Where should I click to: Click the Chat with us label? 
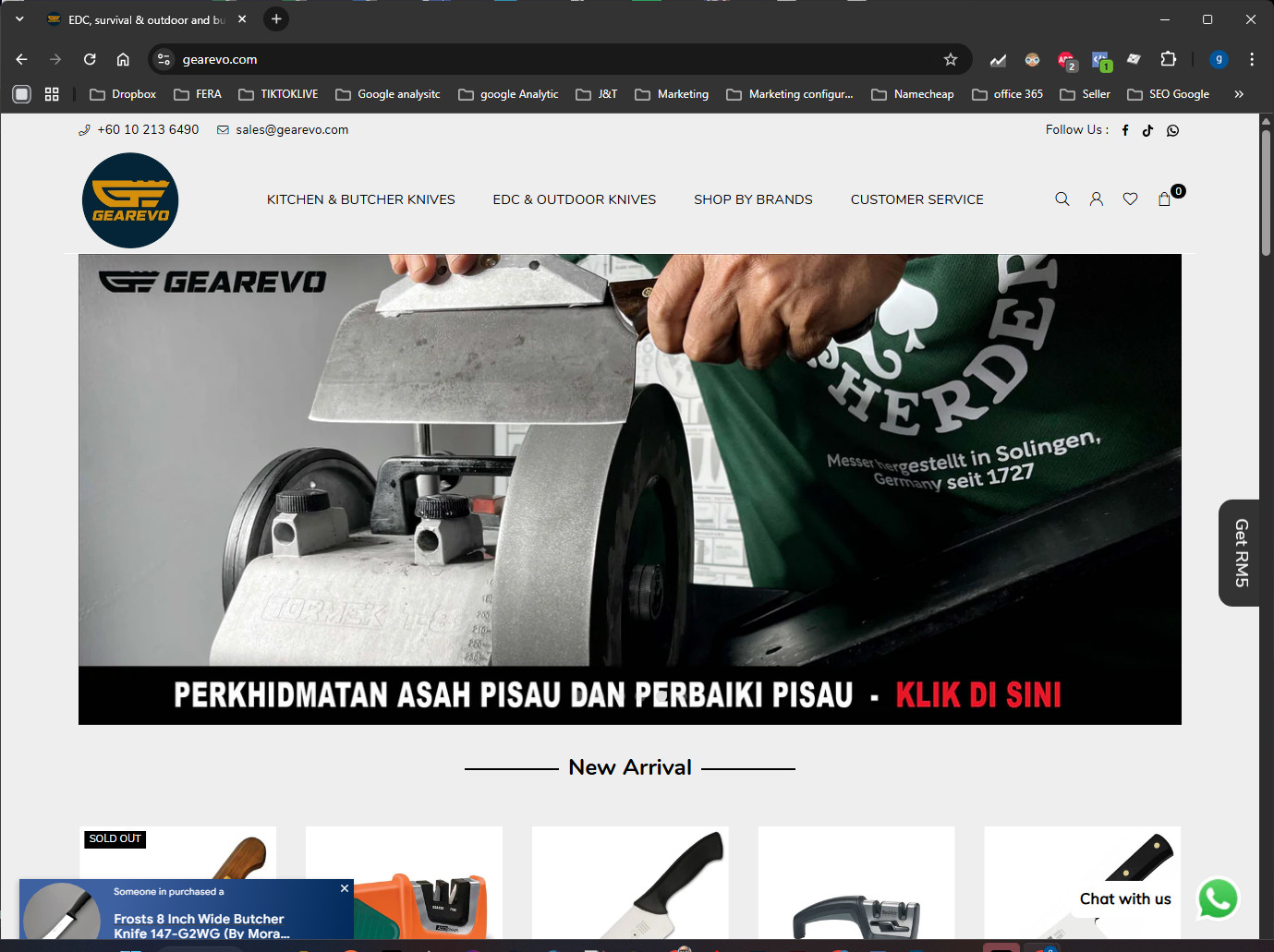point(1125,899)
